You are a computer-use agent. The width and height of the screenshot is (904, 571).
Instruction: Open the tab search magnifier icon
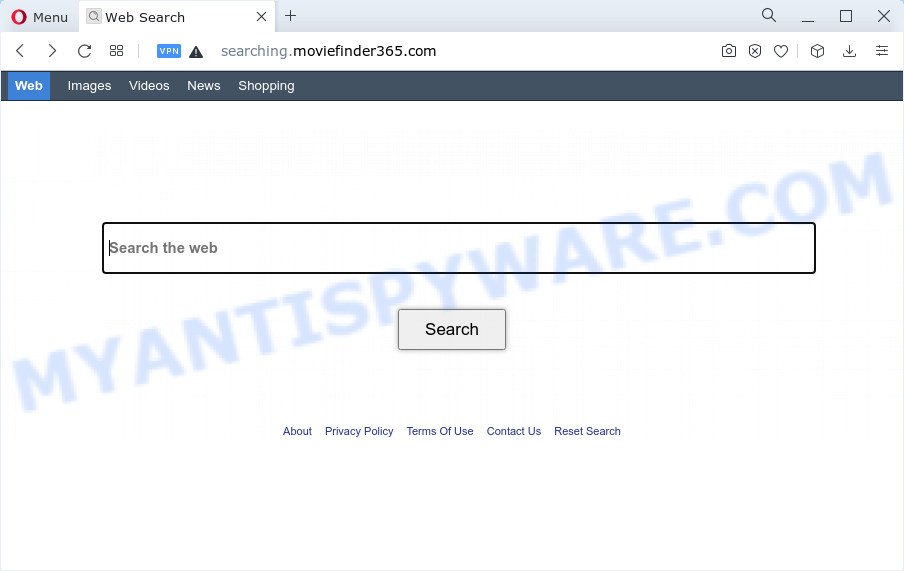(x=769, y=16)
